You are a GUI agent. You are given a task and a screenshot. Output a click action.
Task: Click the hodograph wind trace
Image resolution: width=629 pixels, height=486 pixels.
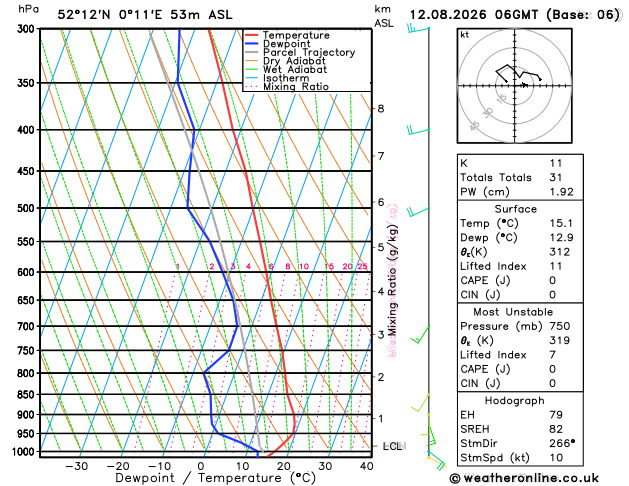coord(519,73)
